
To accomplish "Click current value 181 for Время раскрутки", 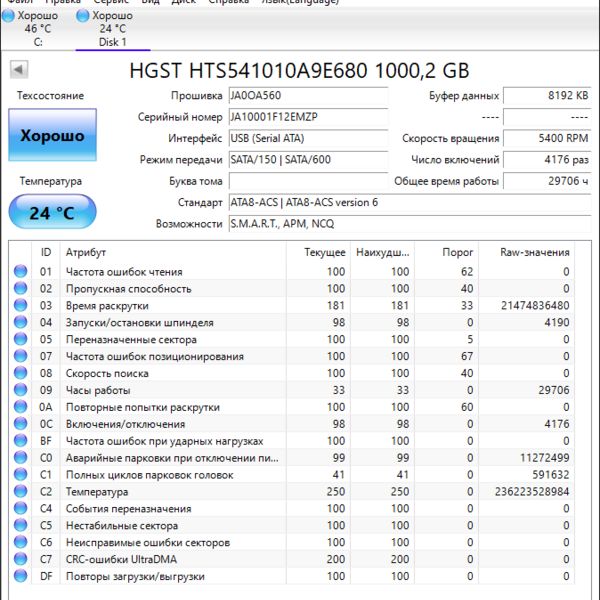I will (336, 305).
